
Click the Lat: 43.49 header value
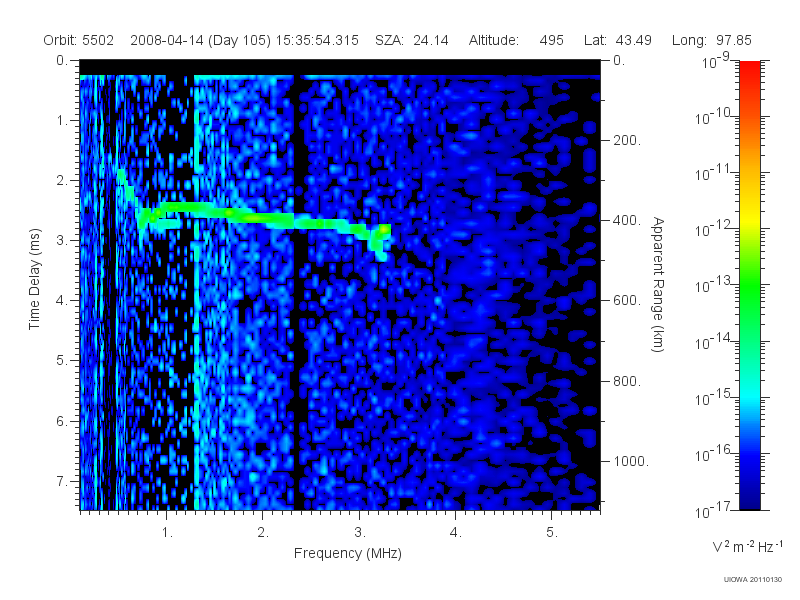click(618, 40)
